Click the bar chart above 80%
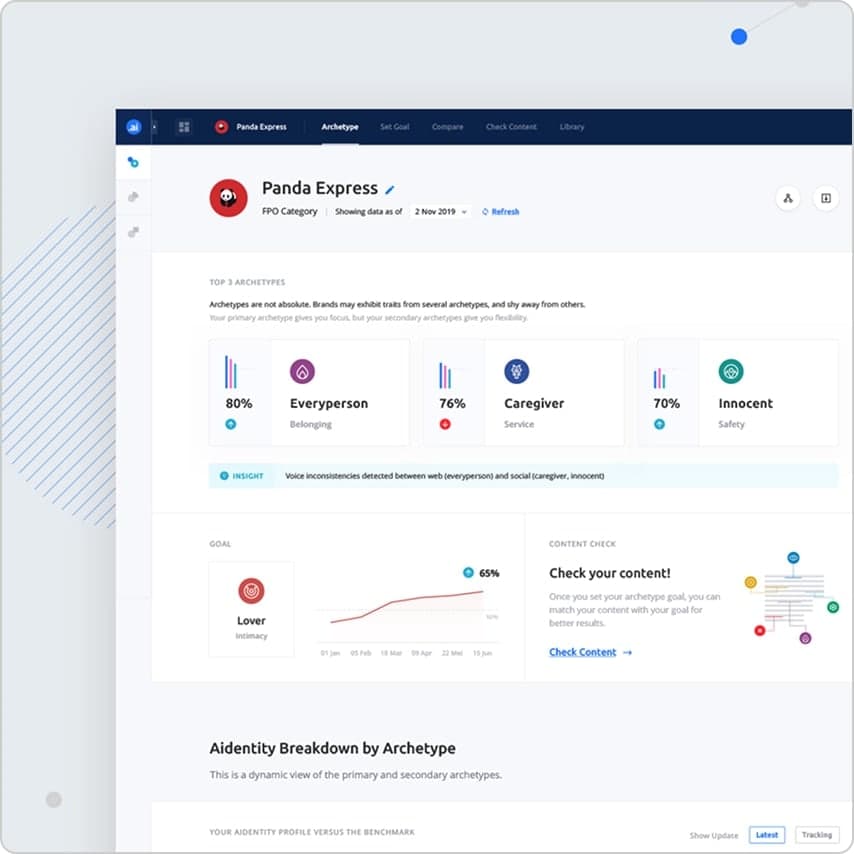This screenshot has width=854, height=854. click(231, 372)
